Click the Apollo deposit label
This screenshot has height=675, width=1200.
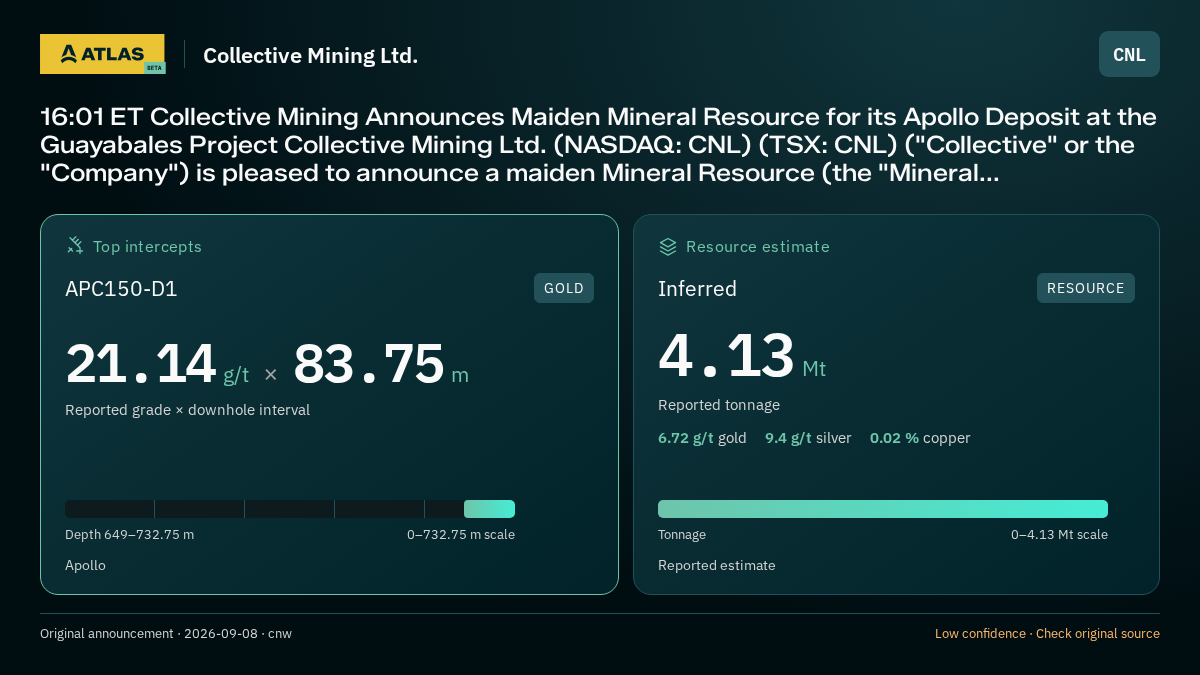[85, 566]
